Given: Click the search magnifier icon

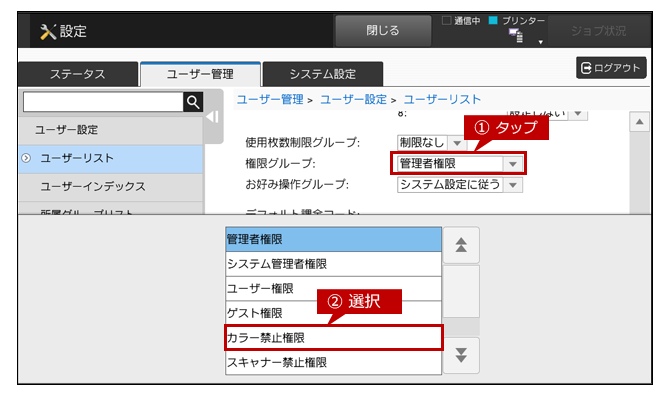Looking at the screenshot, I should click(193, 102).
